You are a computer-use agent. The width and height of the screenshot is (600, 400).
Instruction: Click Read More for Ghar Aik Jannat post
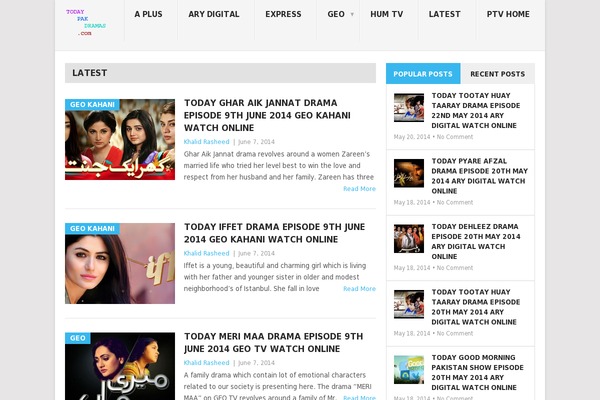click(359, 189)
